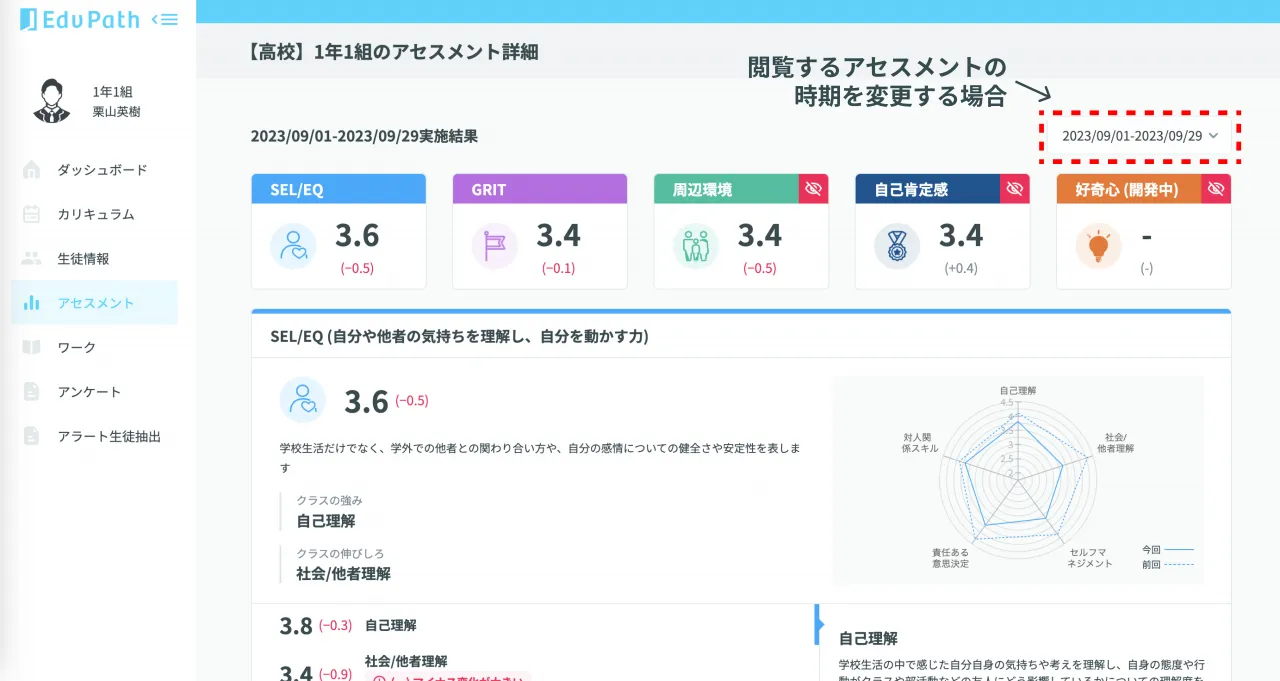This screenshot has width=1280, height=681.
Task: Click the 自己理解 heading in the right description panel
Action: point(868,638)
